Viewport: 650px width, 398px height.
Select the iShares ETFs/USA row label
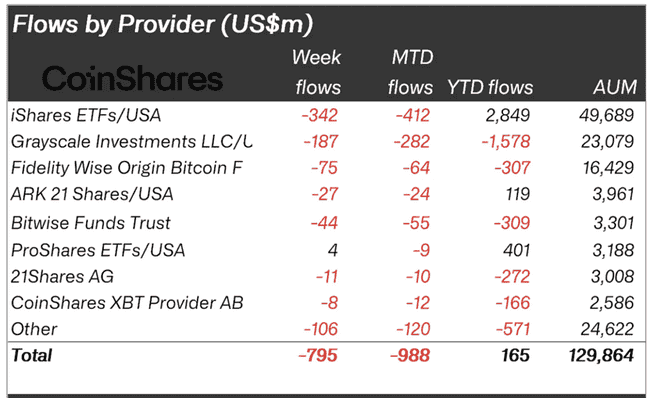86,115
